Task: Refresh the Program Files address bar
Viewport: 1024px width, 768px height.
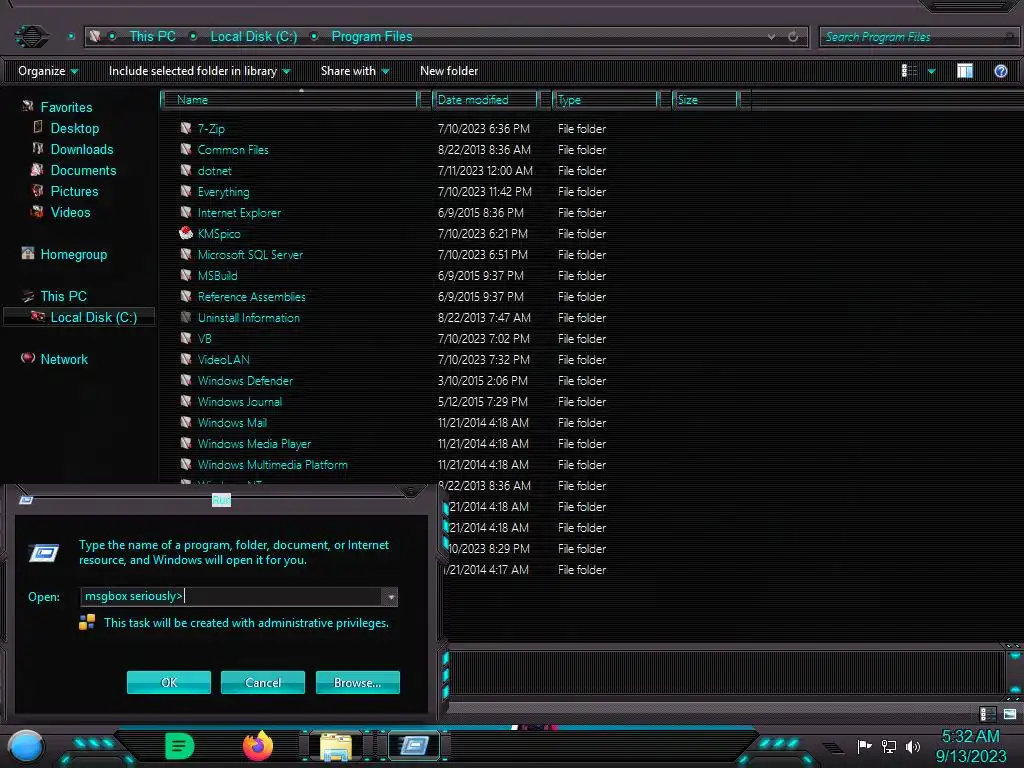Action: coord(793,37)
